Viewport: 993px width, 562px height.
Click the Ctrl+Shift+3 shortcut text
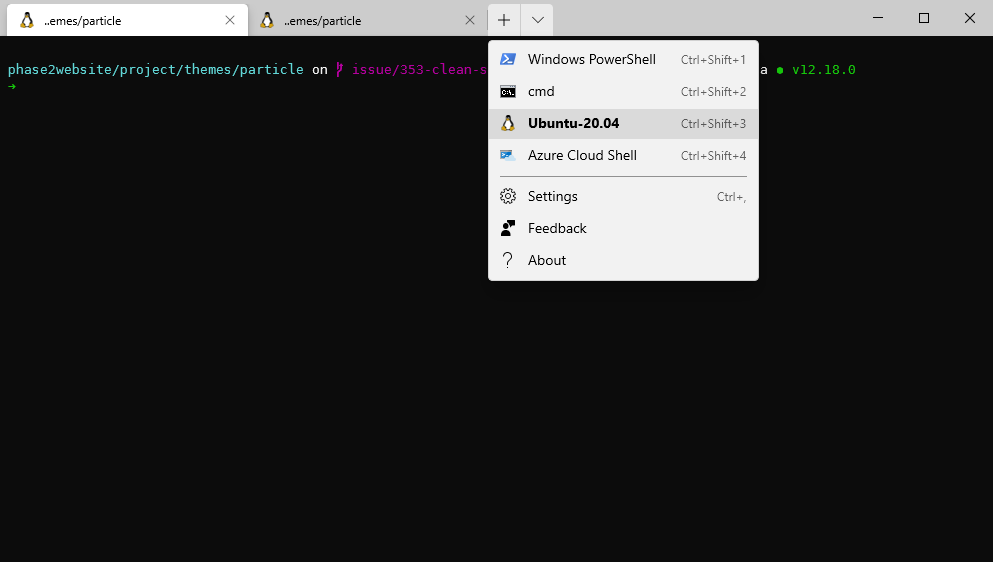pyautogui.click(x=713, y=124)
